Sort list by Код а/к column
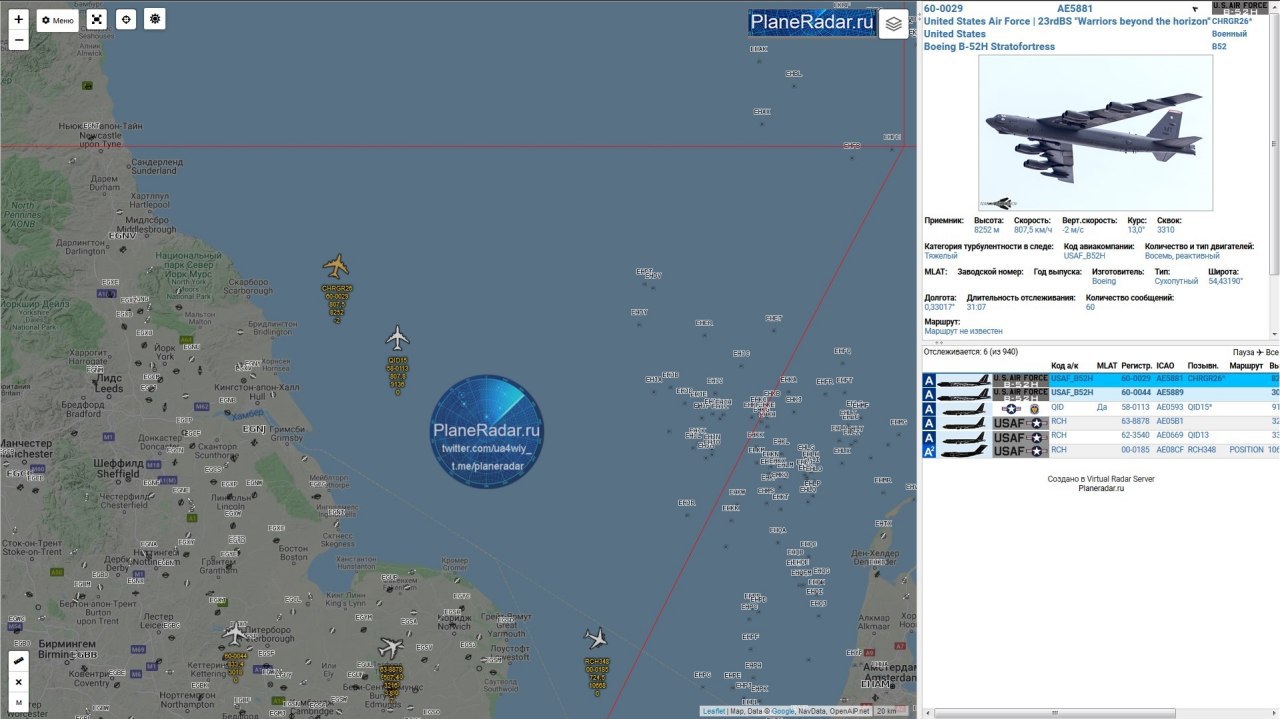This screenshot has height=719, width=1280. 1065,366
